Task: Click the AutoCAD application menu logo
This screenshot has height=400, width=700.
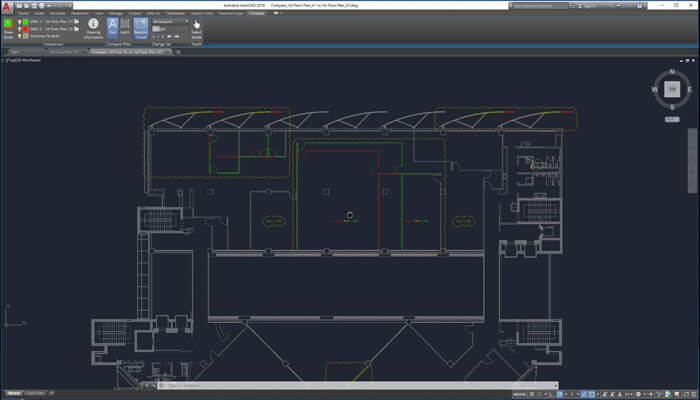Action: (7, 7)
